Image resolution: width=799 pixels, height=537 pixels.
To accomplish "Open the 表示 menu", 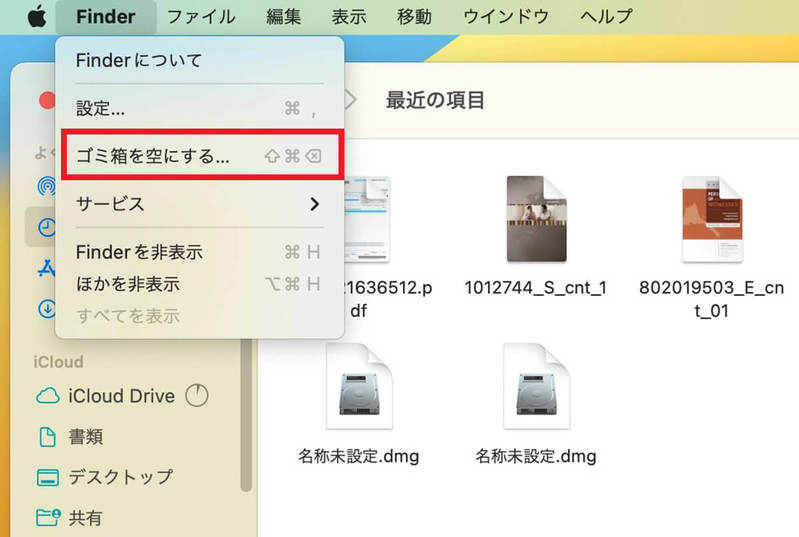I will pyautogui.click(x=349, y=17).
